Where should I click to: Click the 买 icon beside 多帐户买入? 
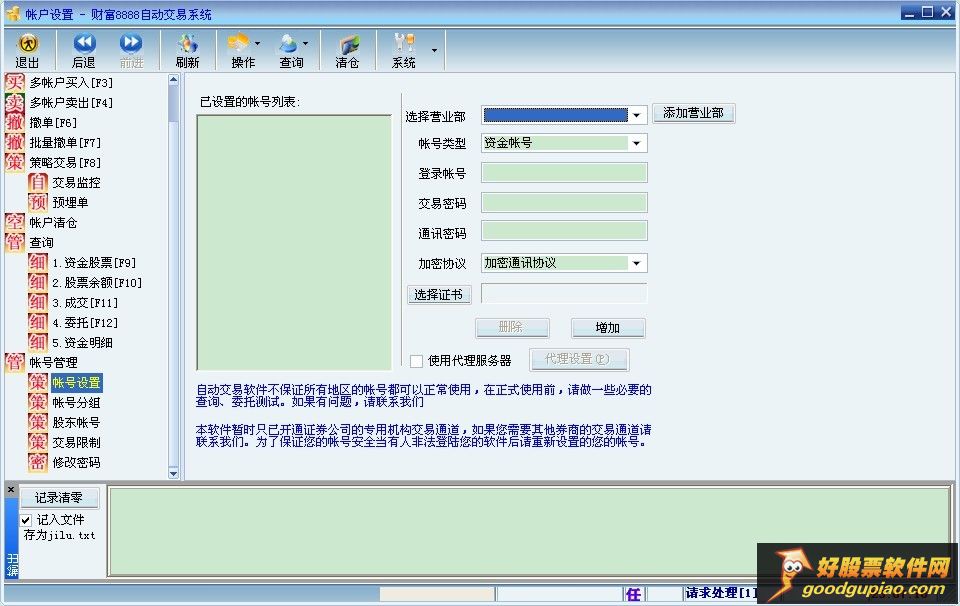click(15, 83)
